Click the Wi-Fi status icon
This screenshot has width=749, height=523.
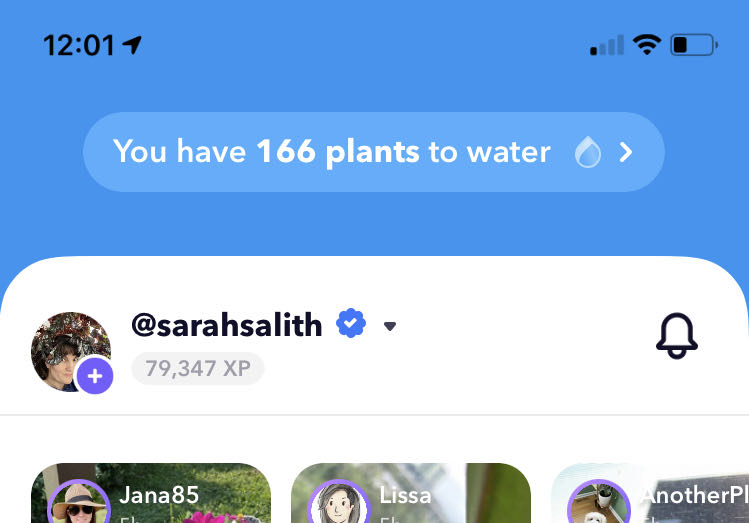647,45
